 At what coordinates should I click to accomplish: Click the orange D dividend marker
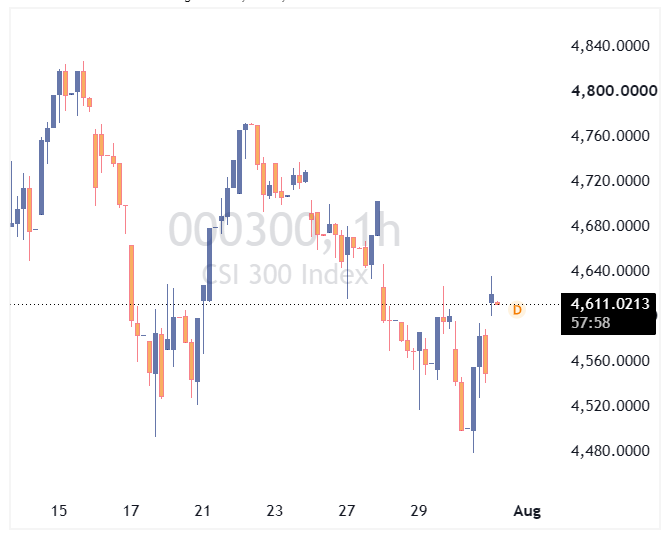(x=517, y=309)
